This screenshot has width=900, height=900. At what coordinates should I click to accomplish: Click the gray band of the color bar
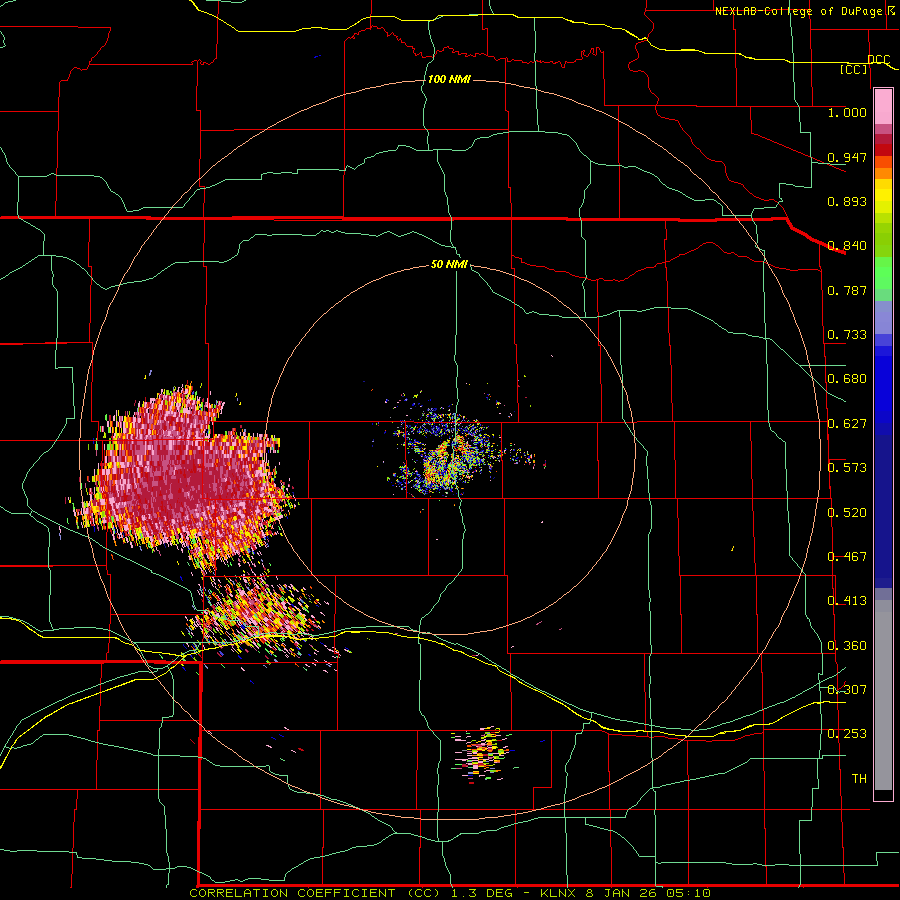pos(883,695)
